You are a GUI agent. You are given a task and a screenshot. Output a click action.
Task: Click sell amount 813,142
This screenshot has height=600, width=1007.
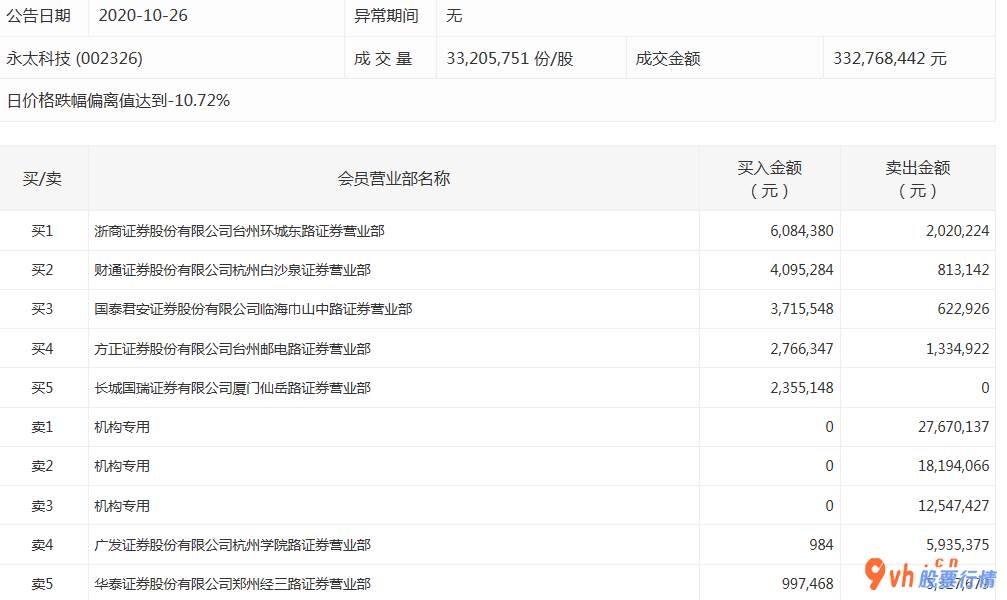963,270
